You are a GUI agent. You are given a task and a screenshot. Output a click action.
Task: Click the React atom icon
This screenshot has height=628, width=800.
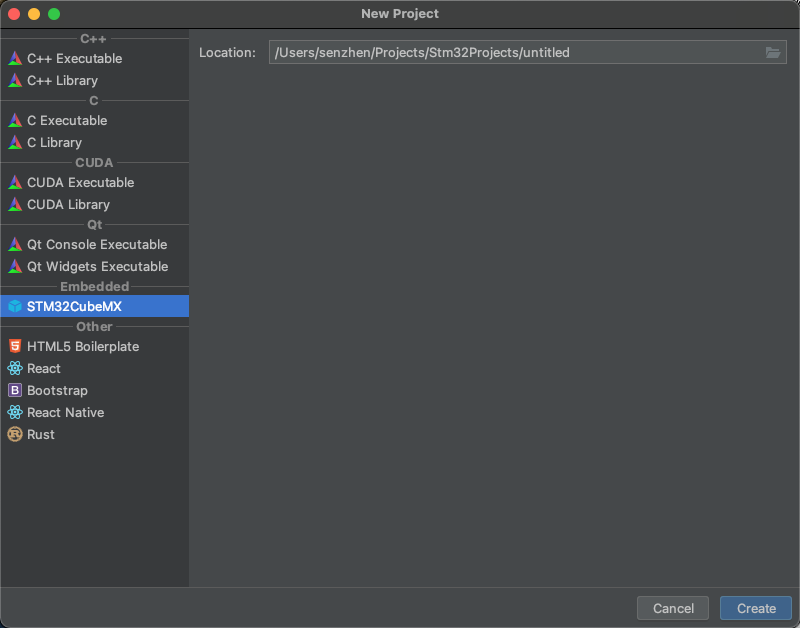click(15, 369)
